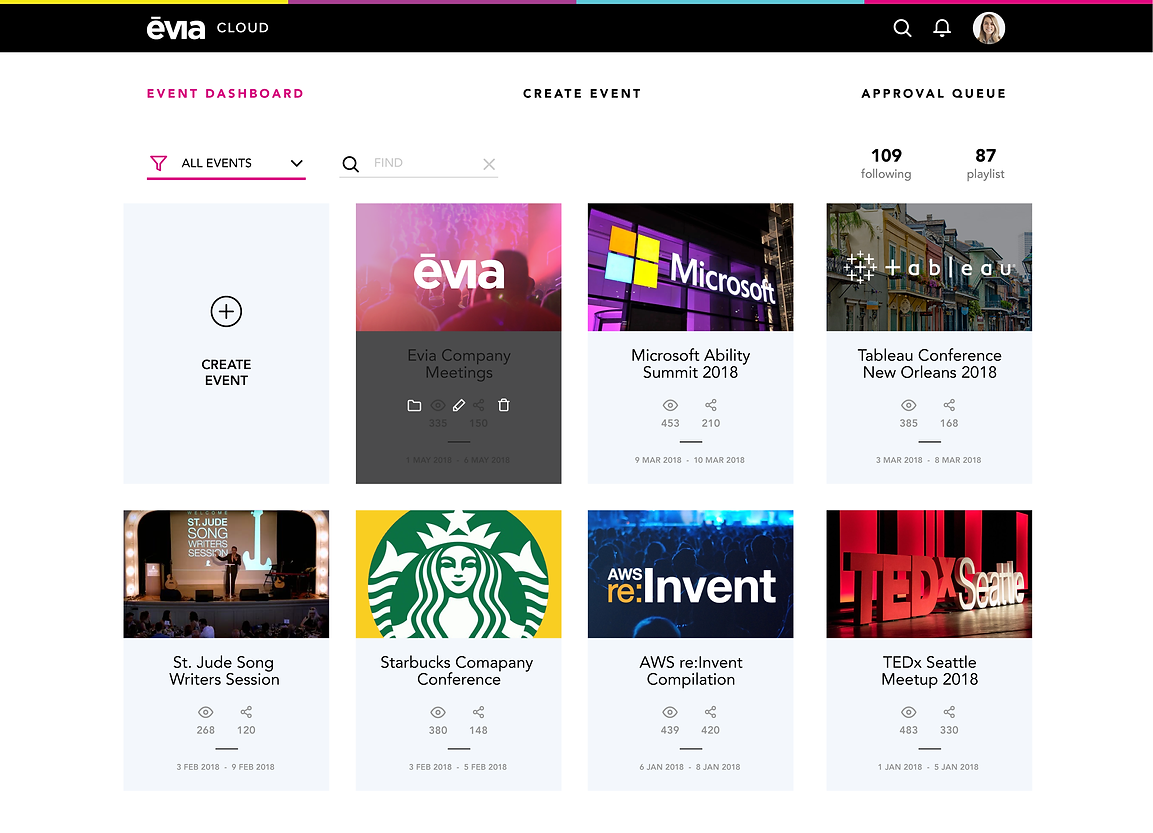
Task: Open AWS re:Invent Compilation title
Action: 690,671
